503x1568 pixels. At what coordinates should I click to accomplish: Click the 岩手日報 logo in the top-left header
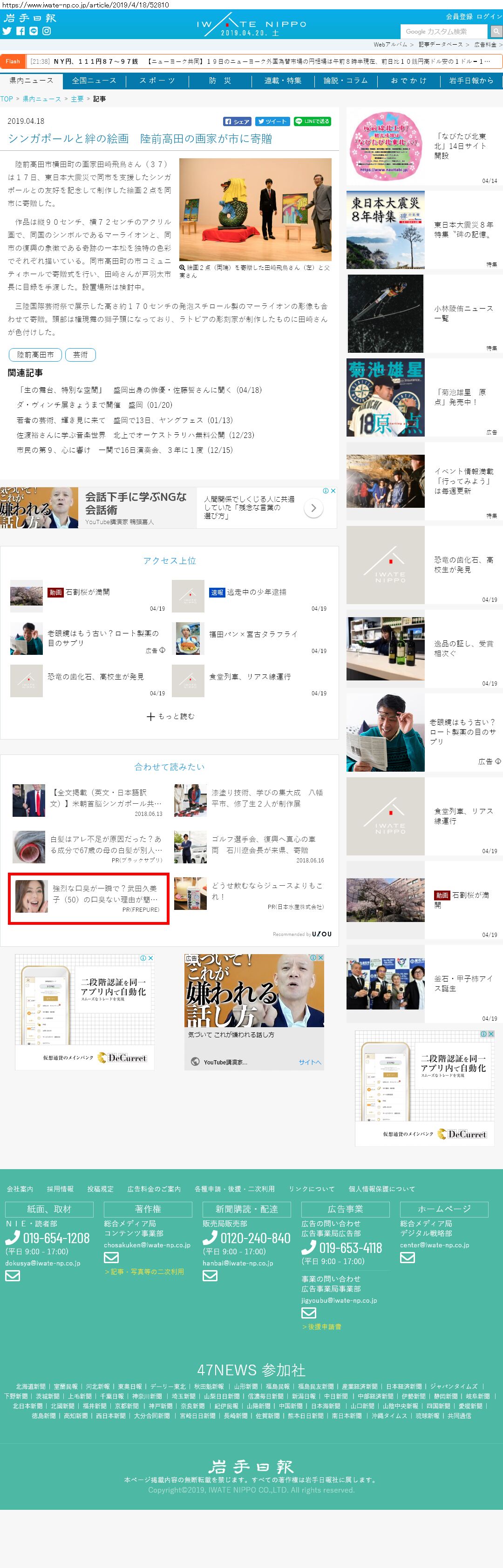29,18
